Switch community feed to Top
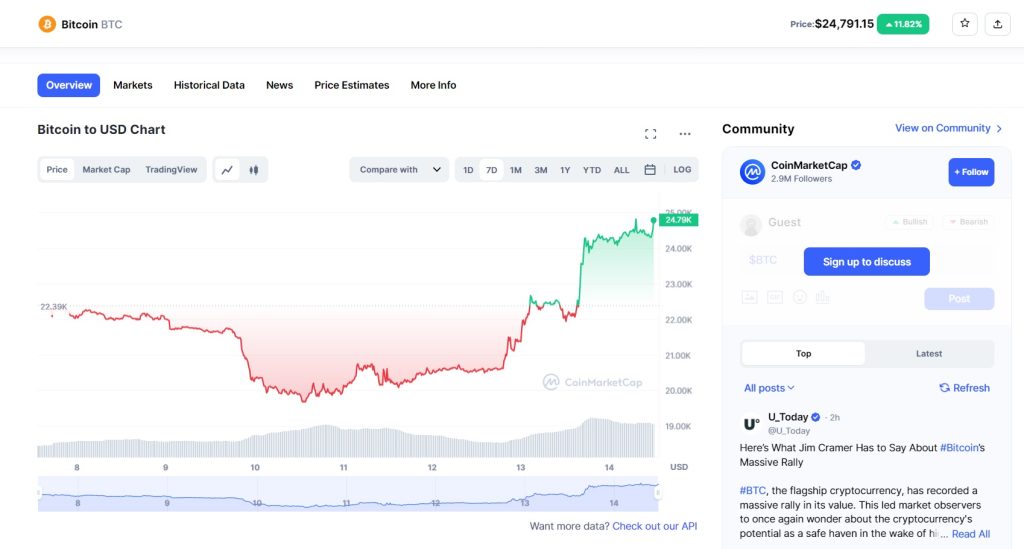The width and height of the screenshot is (1024, 549). coord(803,353)
